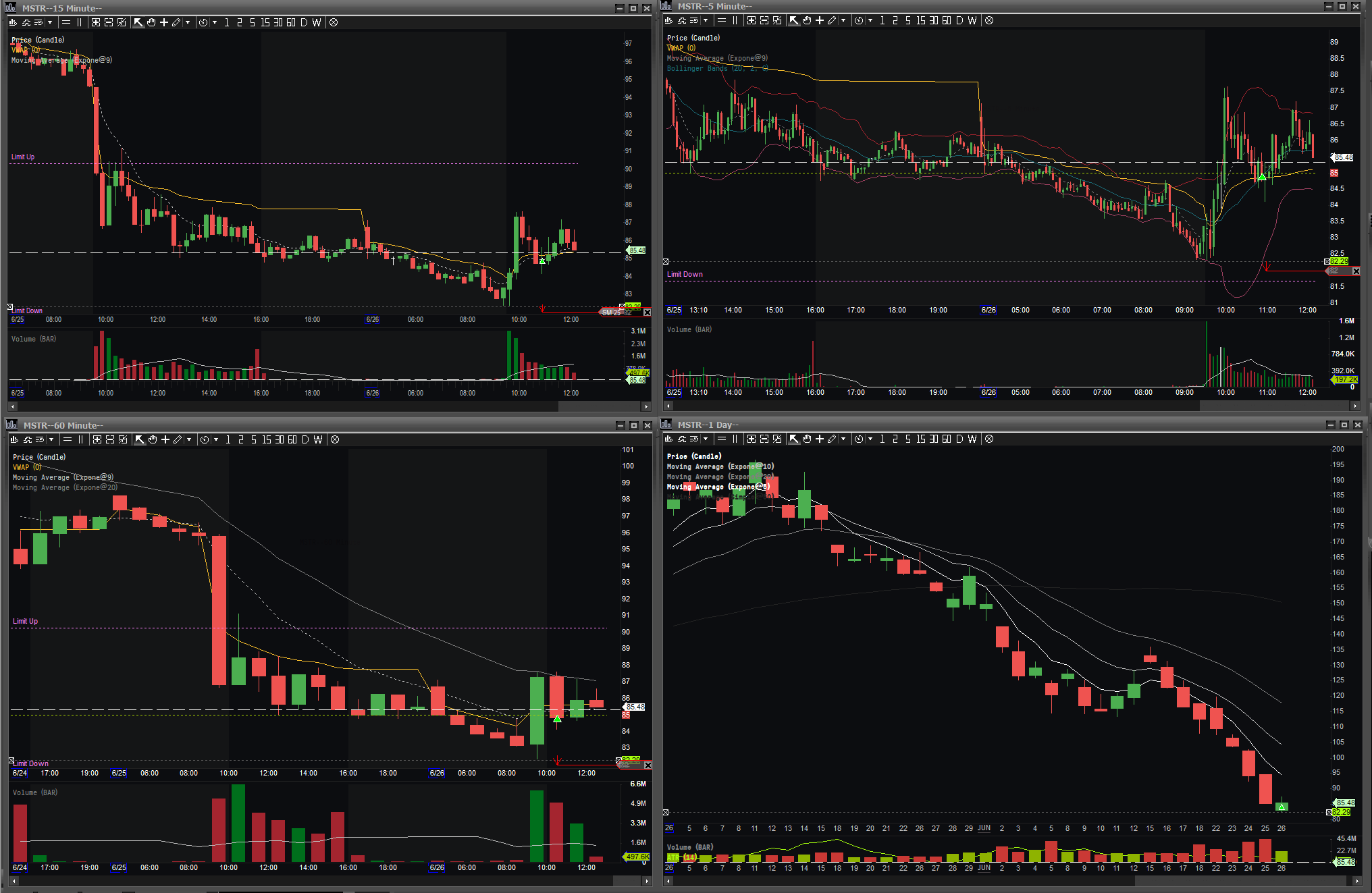Click 6/26 date marker on 15 Minute time axis
1372x893 pixels.
coord(372,319)
